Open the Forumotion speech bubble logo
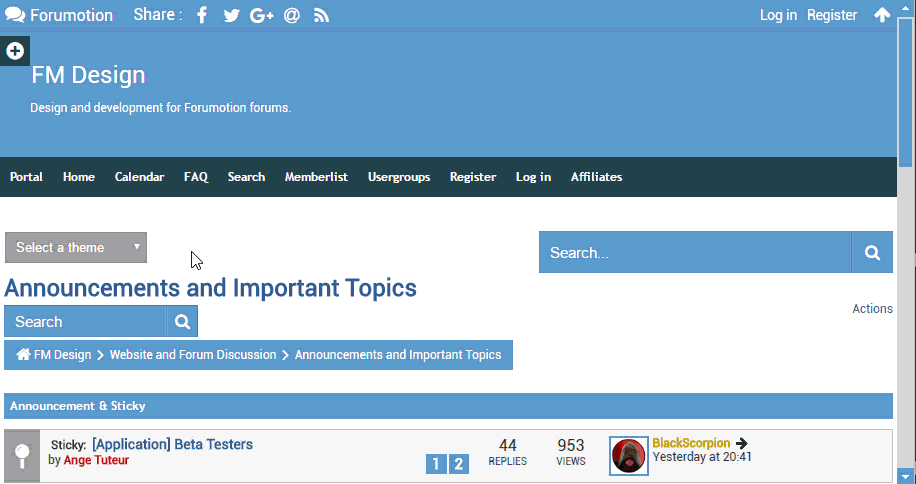 (15, 15)
